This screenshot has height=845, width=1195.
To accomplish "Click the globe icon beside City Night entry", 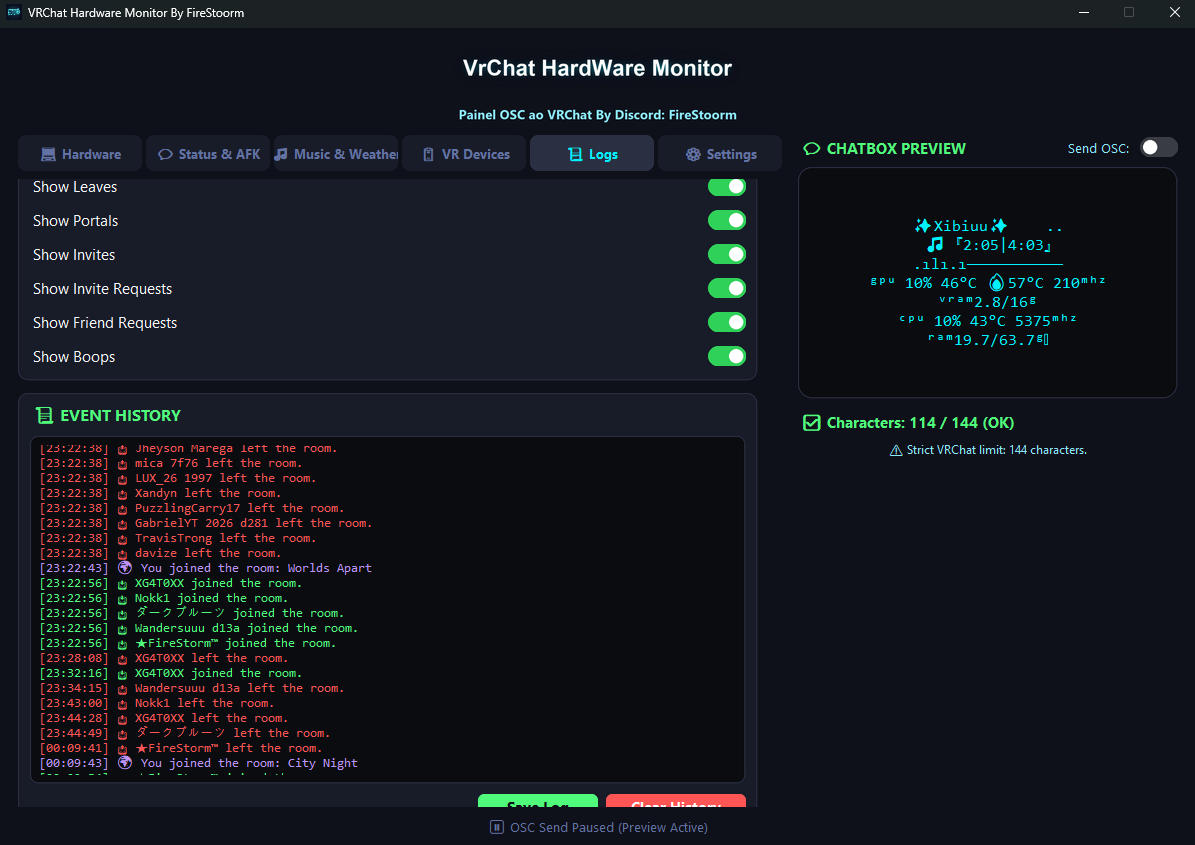I will (125, 763).
